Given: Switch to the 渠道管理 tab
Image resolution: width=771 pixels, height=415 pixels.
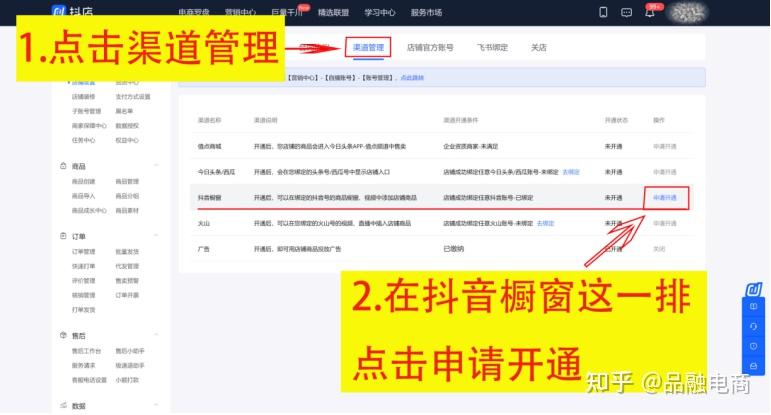Looking at the screenshot, I should pyautogui.click(x=368, y=48).
